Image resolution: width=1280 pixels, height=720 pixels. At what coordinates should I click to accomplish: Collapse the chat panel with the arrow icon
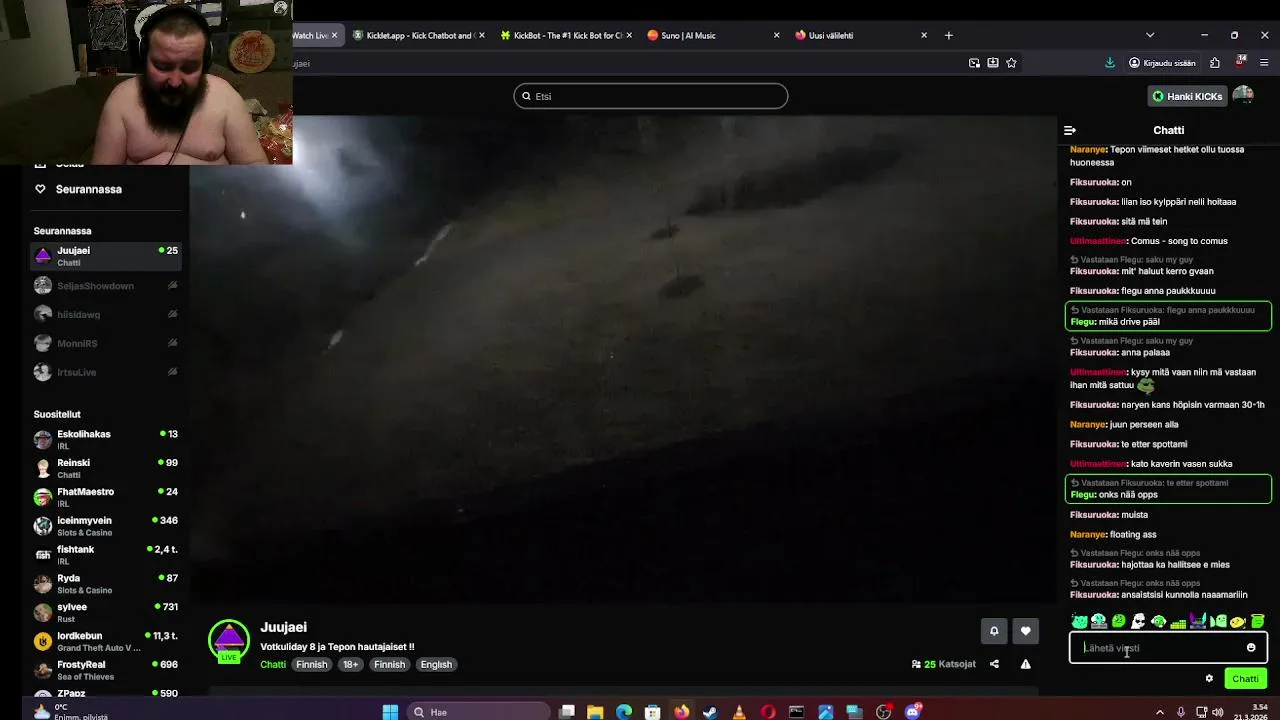click(1070, 130)
